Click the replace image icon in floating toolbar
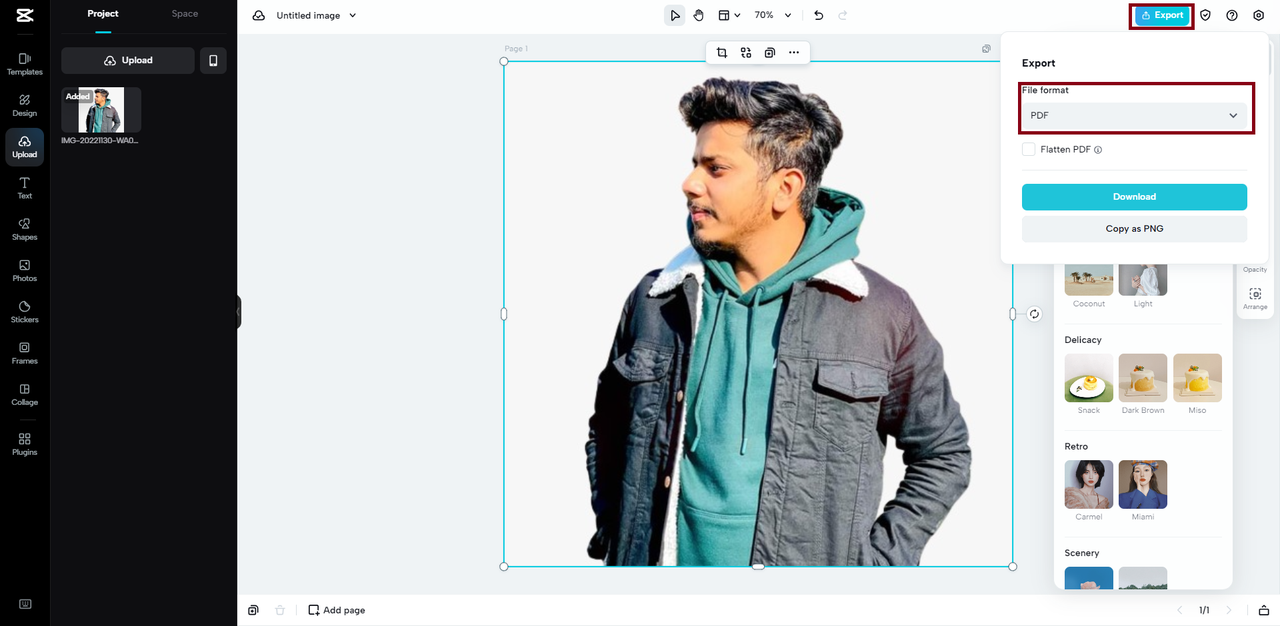The width and height of the screenshot is (1280, 626). [746, 53]
